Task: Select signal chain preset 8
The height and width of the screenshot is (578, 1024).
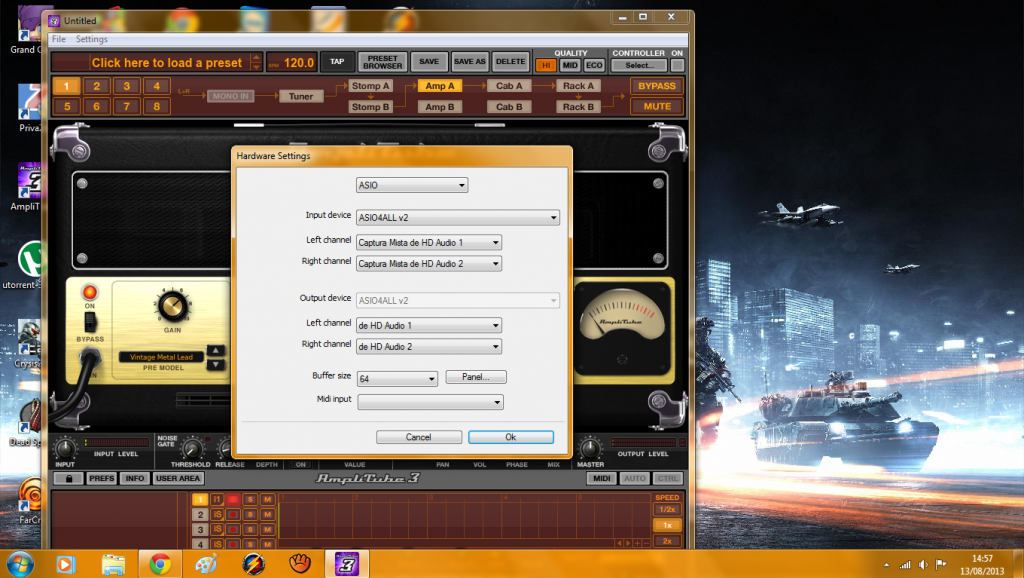Action: coord(157,106)
